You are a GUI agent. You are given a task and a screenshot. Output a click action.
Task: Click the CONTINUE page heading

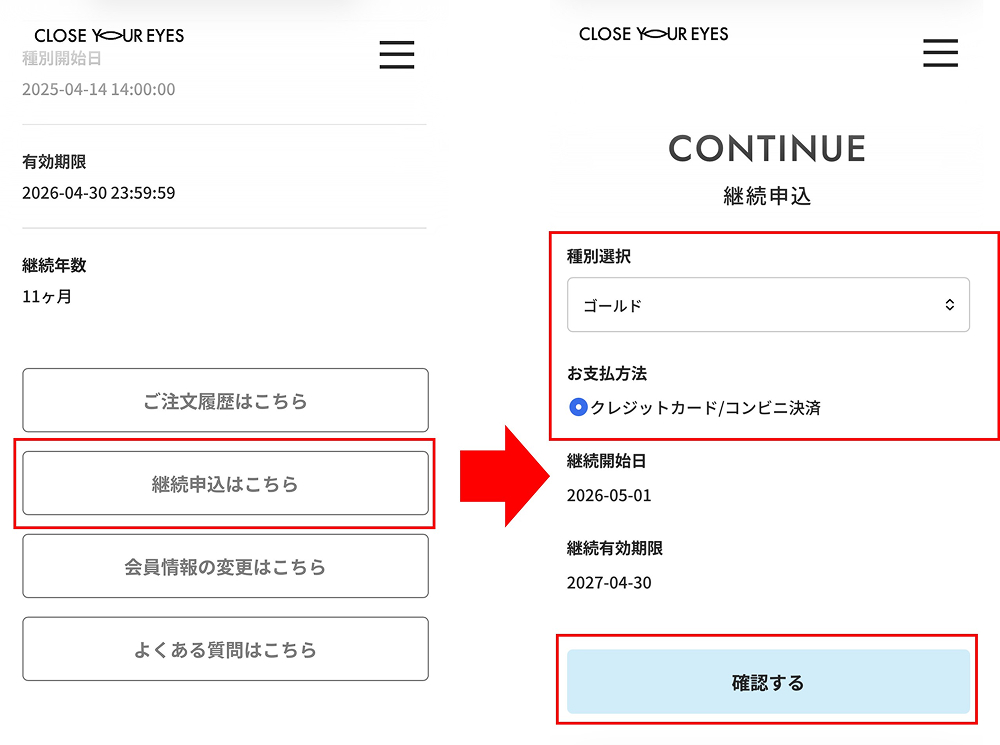(767, 149)
